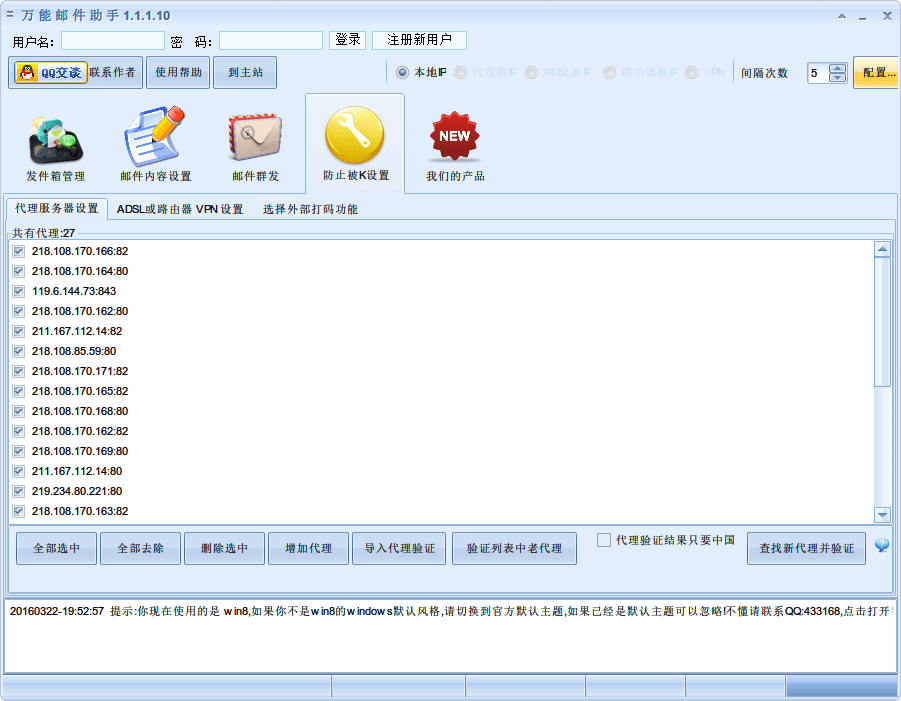
Task: Increase the 间隔次数 spinner value
Action: pyautogui.click(x=837, y=69)
